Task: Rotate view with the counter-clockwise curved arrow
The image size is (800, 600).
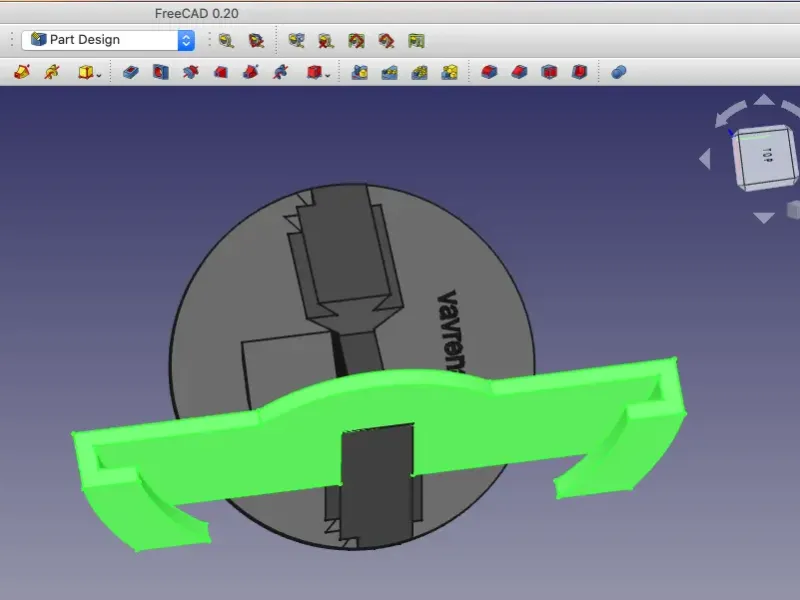Action: pos(730,113)
